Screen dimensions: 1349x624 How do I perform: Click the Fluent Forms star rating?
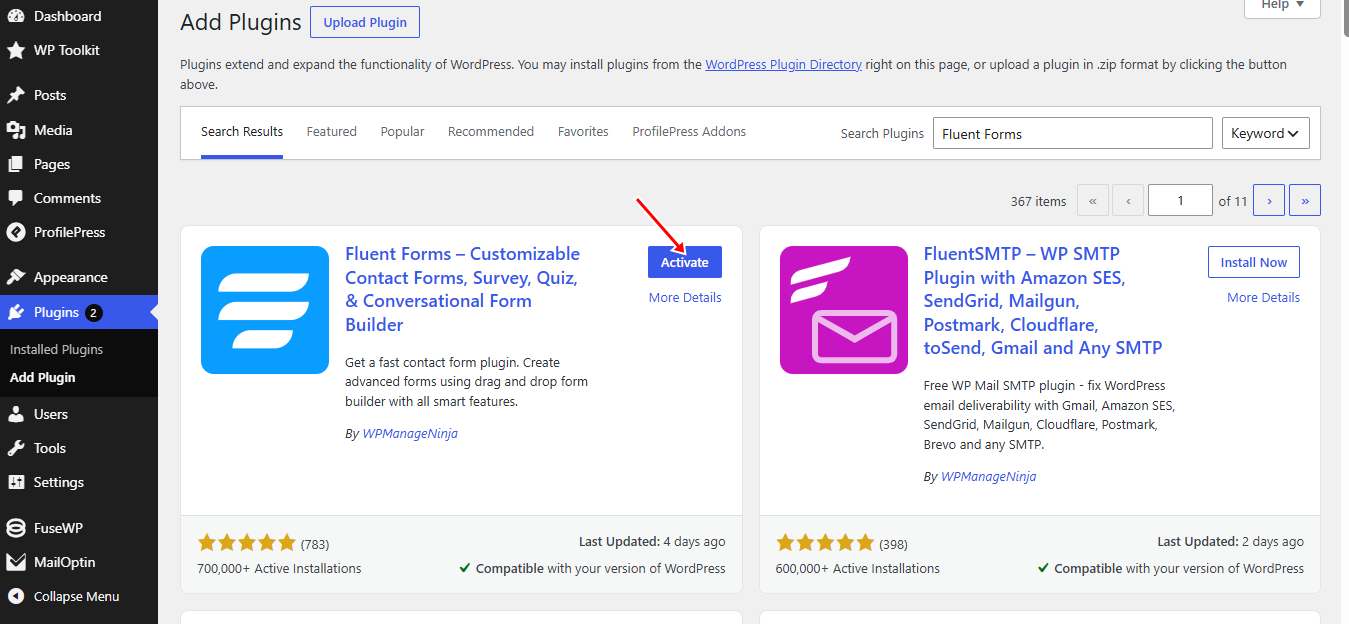click(x=247, y=543)
